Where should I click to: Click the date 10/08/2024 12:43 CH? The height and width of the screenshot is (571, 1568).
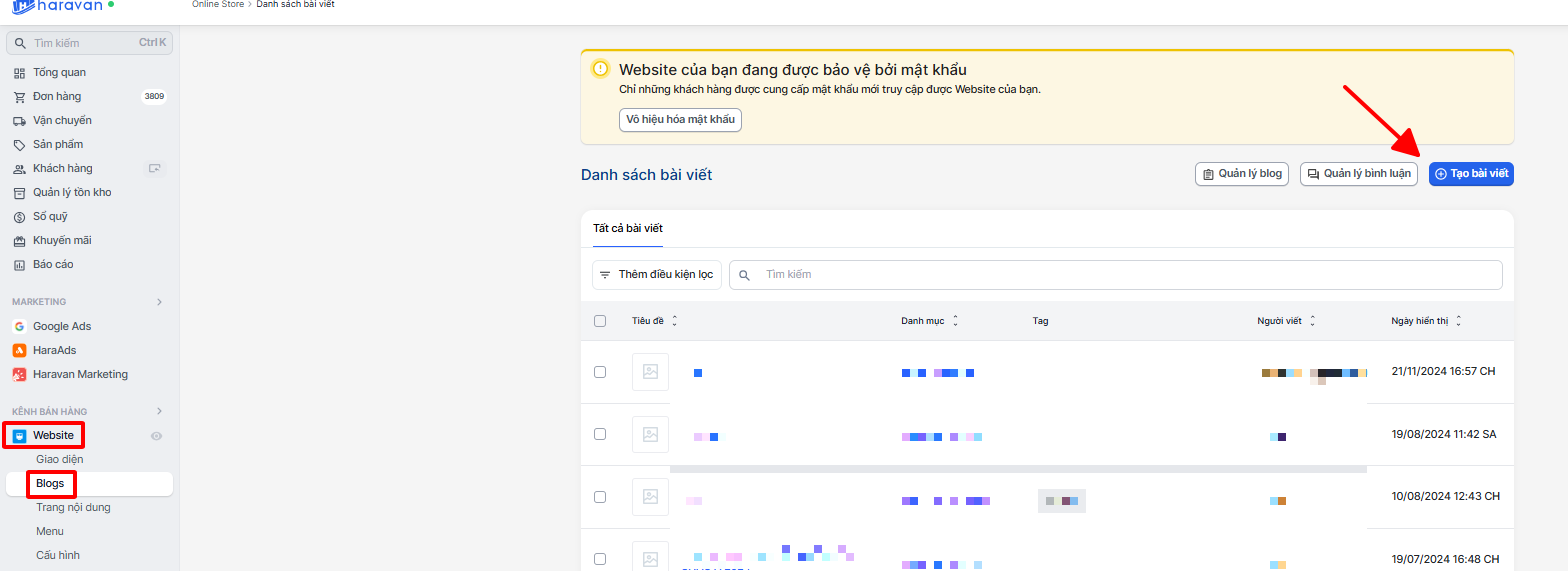[x=1443, y=497]
